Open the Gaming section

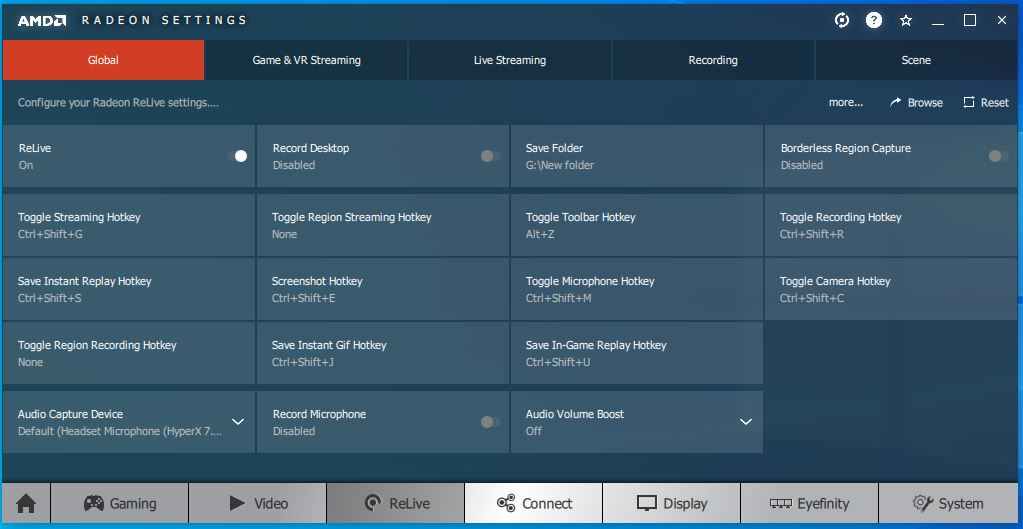coord(120,504)
